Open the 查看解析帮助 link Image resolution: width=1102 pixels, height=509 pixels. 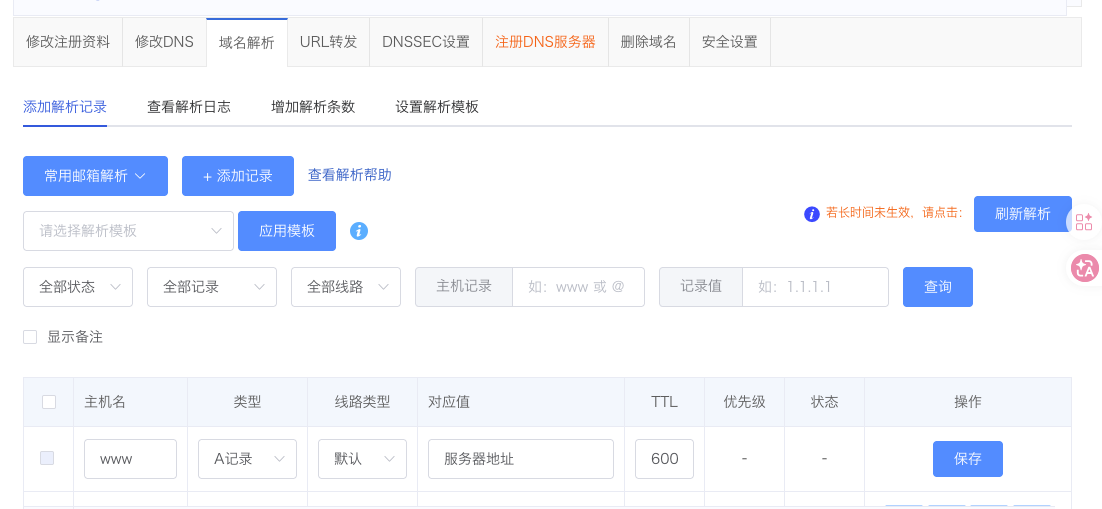tap(350, 175)
